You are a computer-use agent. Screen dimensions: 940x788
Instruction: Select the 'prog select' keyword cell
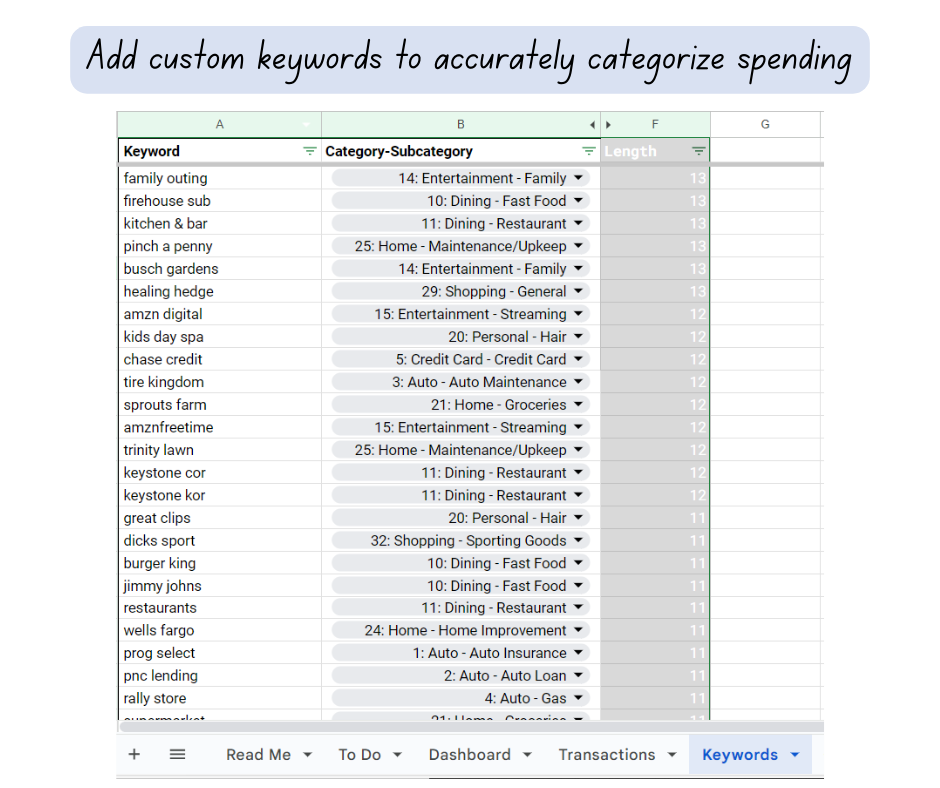tap(219, 653)
